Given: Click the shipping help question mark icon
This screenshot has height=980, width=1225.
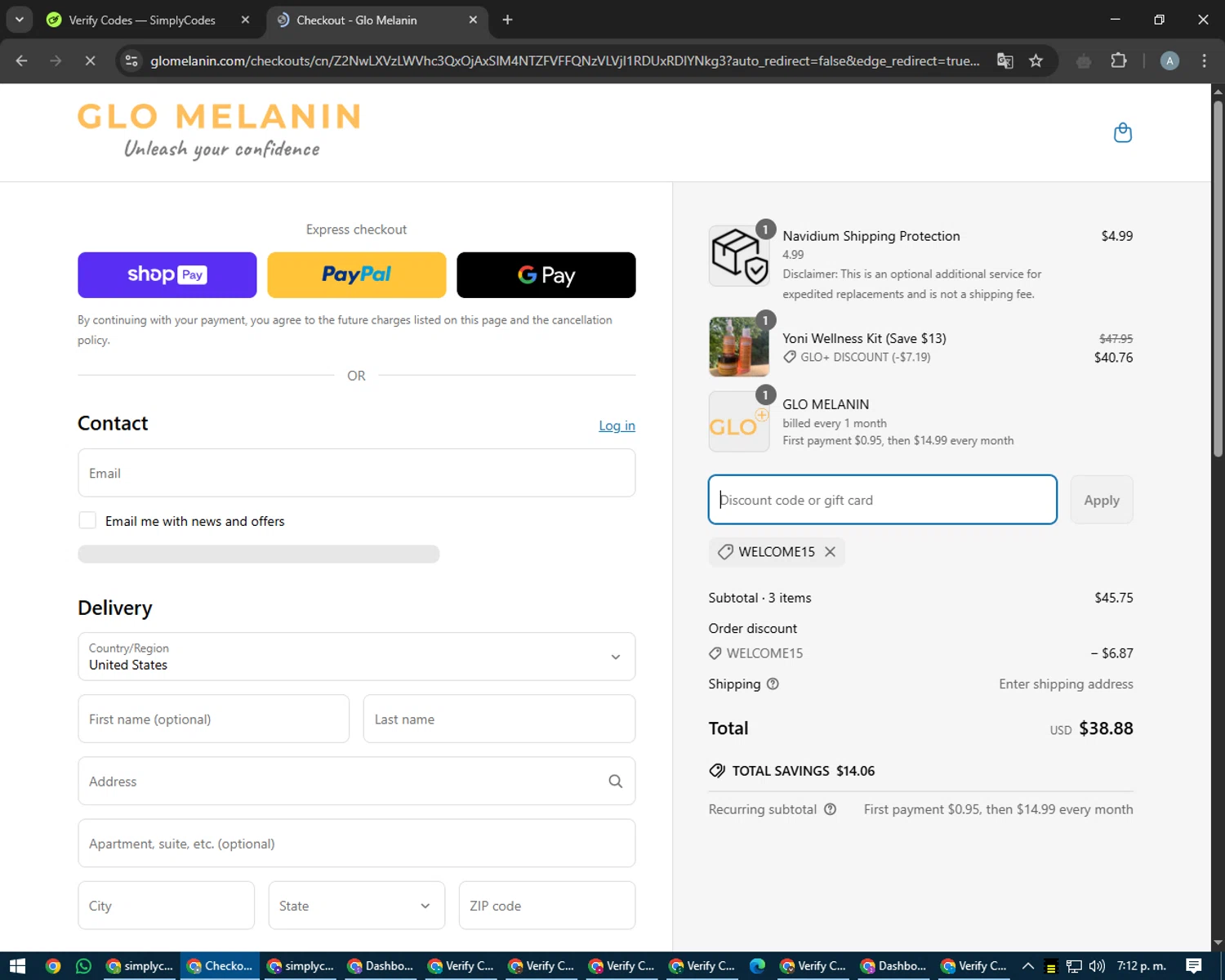Looking at the screenshot, I should 773,684.
